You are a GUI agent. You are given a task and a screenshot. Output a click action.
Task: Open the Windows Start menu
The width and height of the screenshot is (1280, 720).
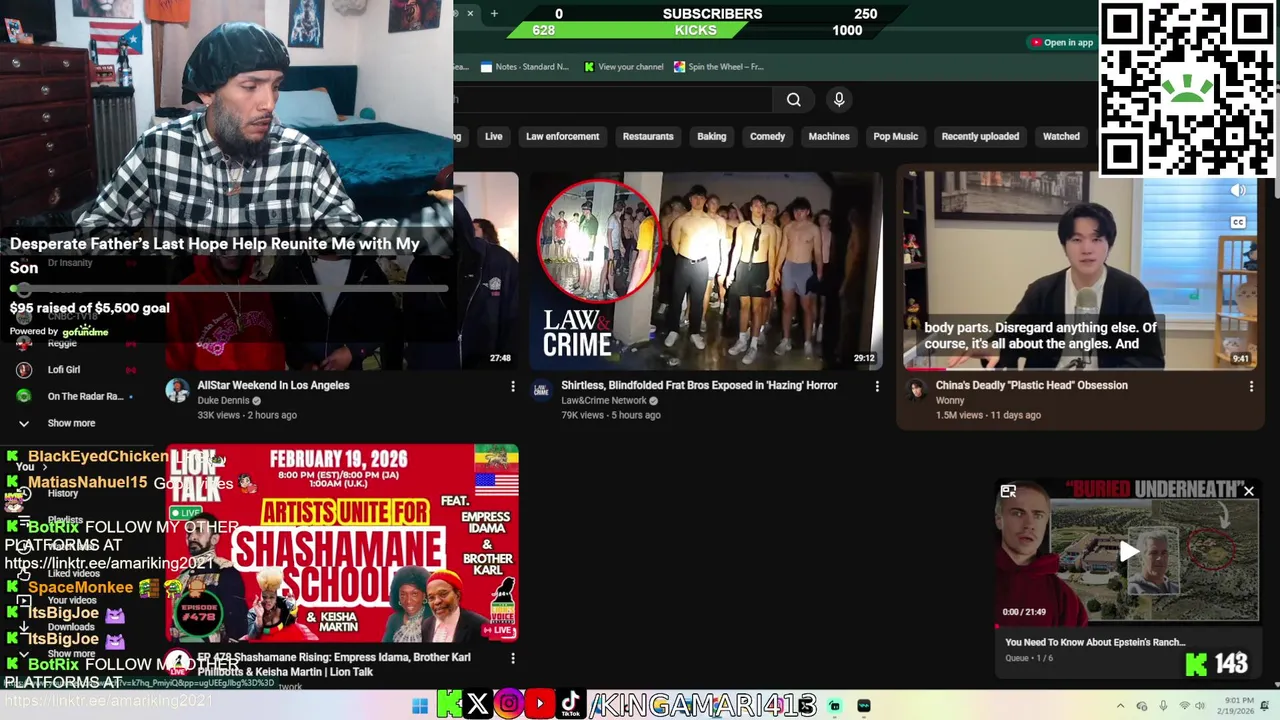(420, 706)
